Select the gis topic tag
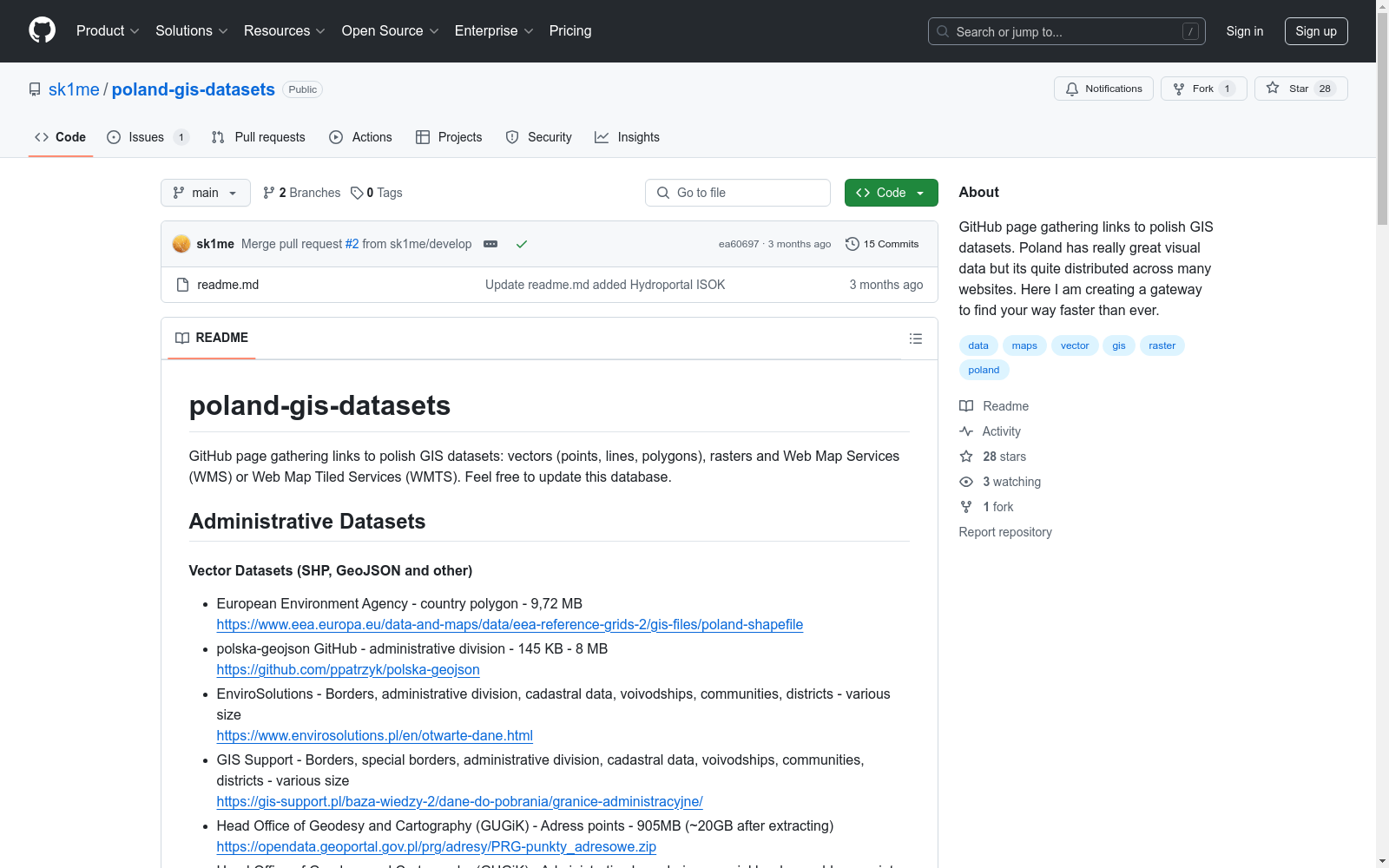This screenshot has height=868, width=1389. click(x=1119, y=345)
